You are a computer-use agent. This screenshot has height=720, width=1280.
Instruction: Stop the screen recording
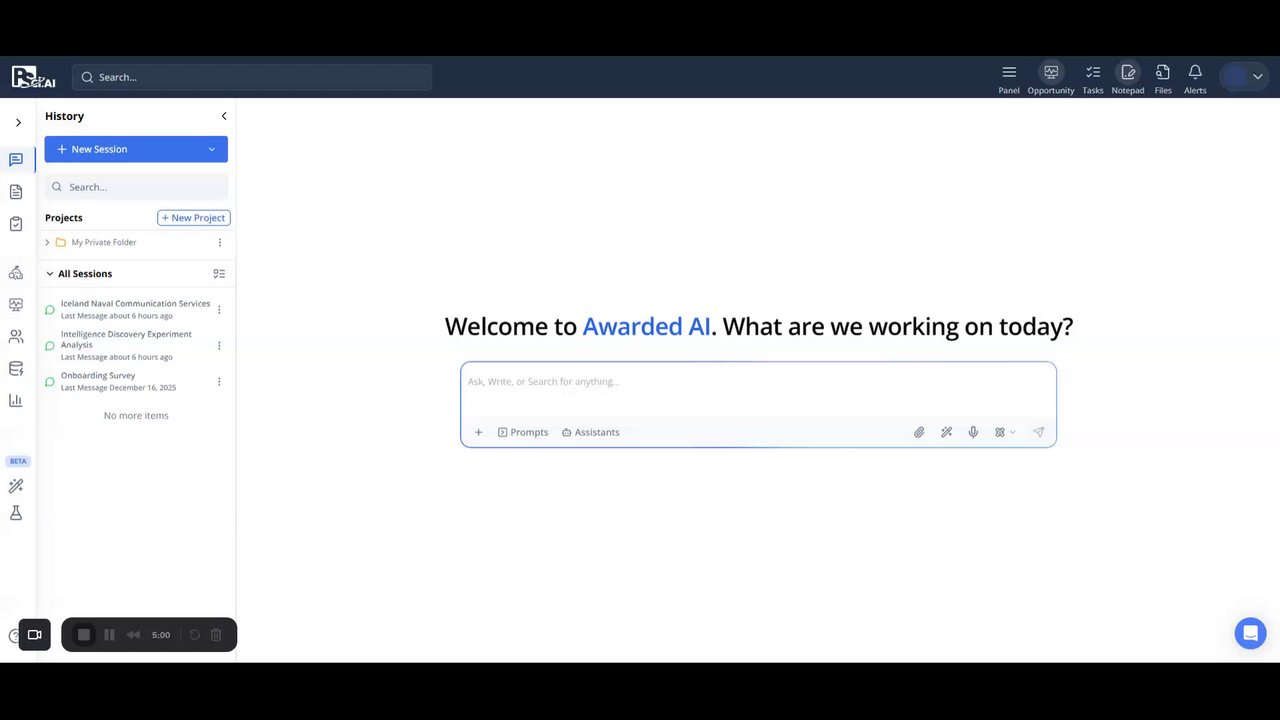point(84,635)
